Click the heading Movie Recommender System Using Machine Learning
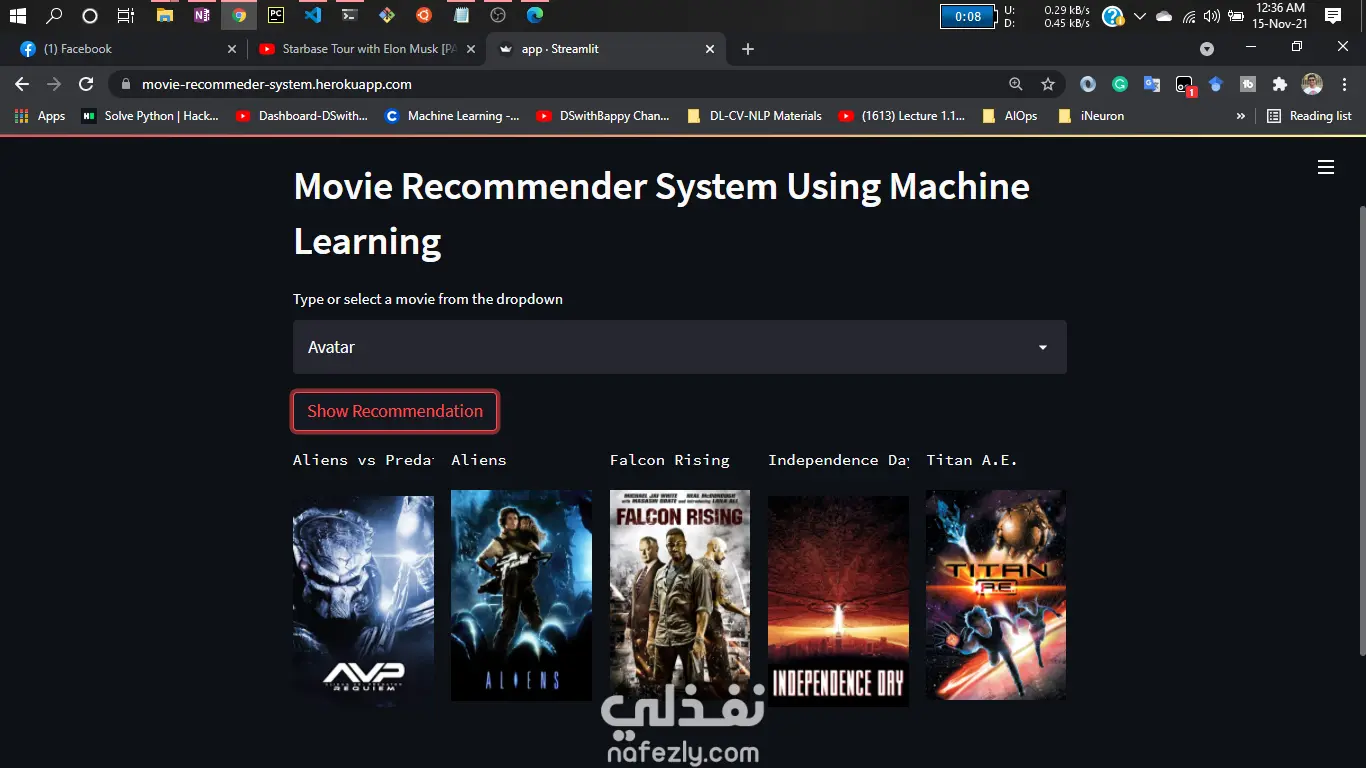This screenshot has width=1366, height=768. [x=661, y=214]
